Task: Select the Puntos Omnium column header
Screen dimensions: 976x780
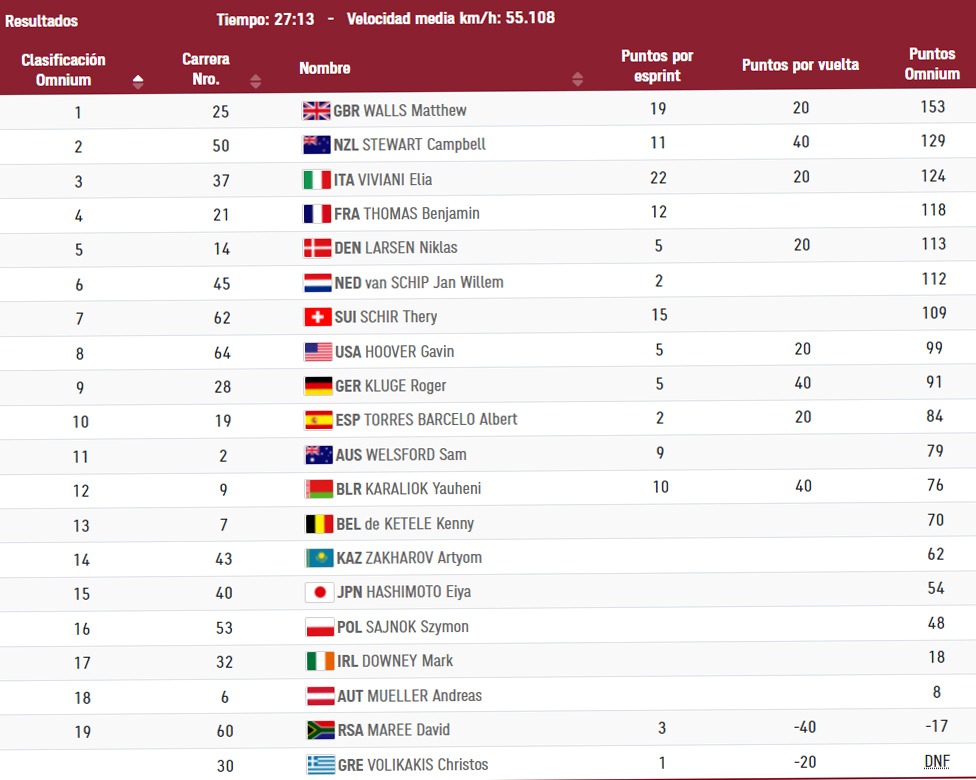Action: click(x=932, y=64)
